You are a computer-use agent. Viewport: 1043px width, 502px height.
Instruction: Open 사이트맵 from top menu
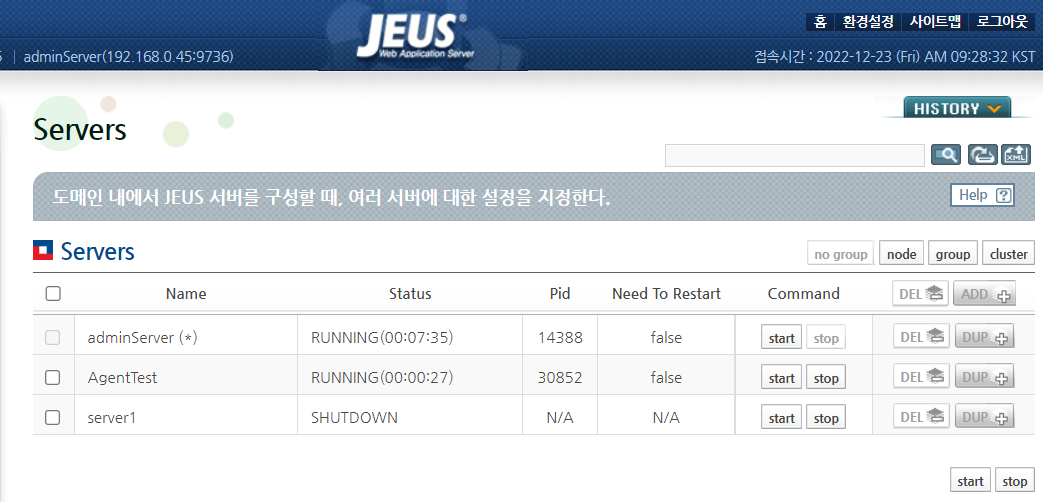(935, 22)
